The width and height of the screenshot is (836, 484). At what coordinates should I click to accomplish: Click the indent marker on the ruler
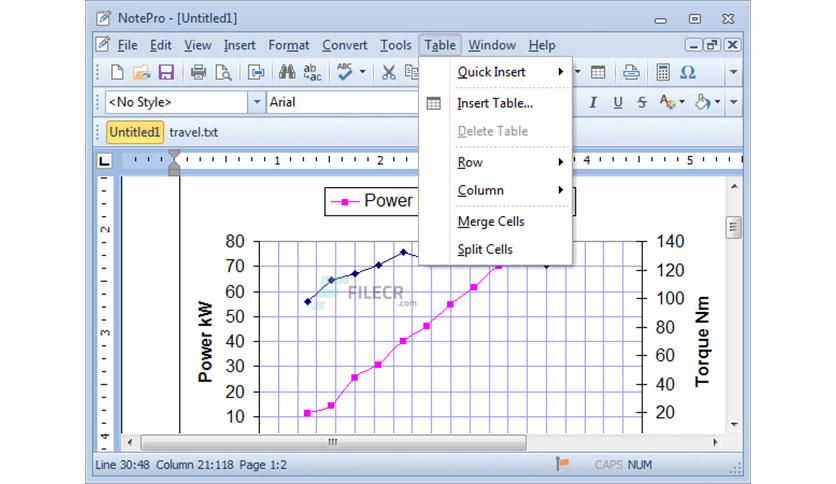pos(174,163)
